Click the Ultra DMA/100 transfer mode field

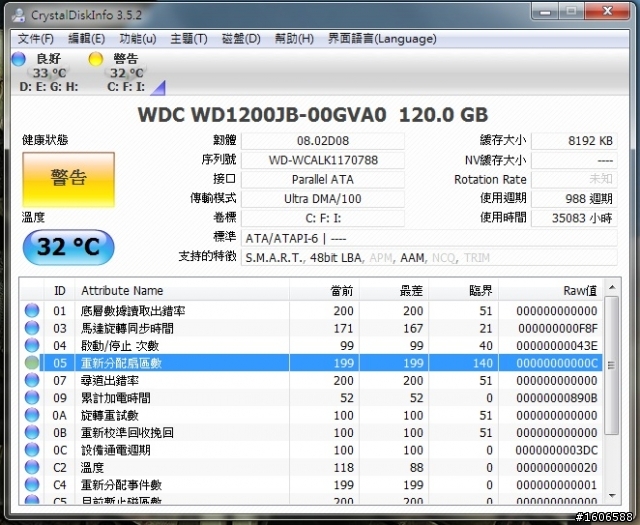click(x=323, y=199)
